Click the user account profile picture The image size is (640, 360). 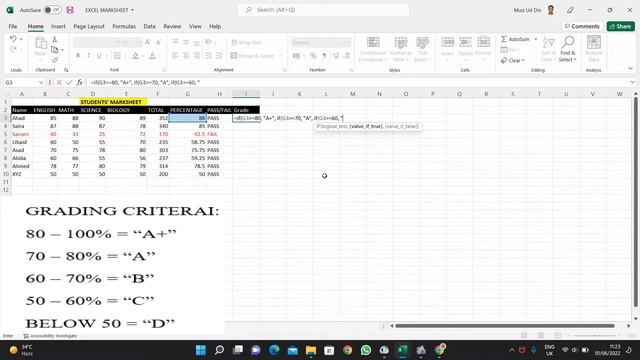click(551, 10)
